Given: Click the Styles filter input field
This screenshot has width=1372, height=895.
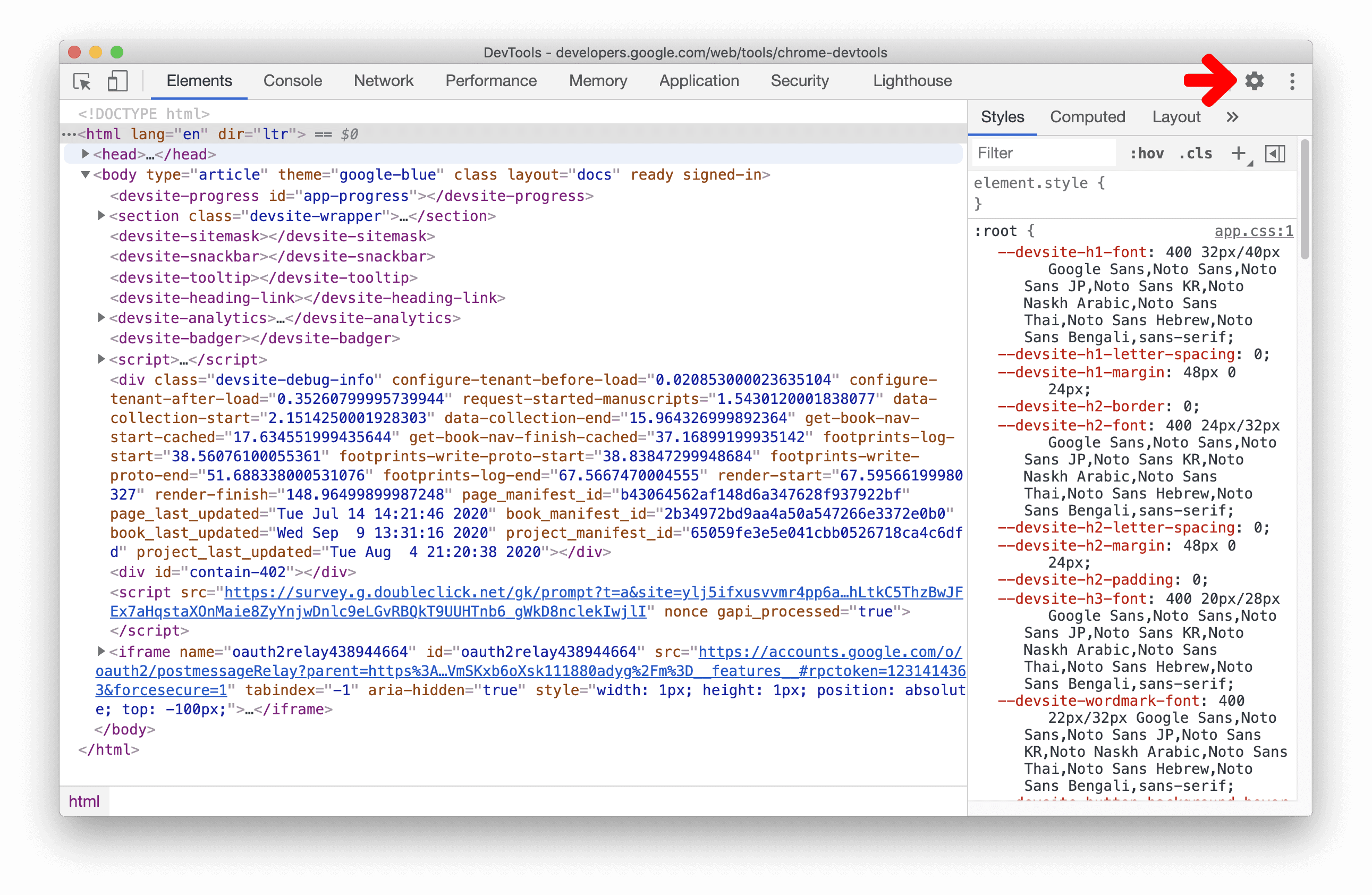Looking at the screenshot, I should pyautogui.click(x=1041, y=153).
